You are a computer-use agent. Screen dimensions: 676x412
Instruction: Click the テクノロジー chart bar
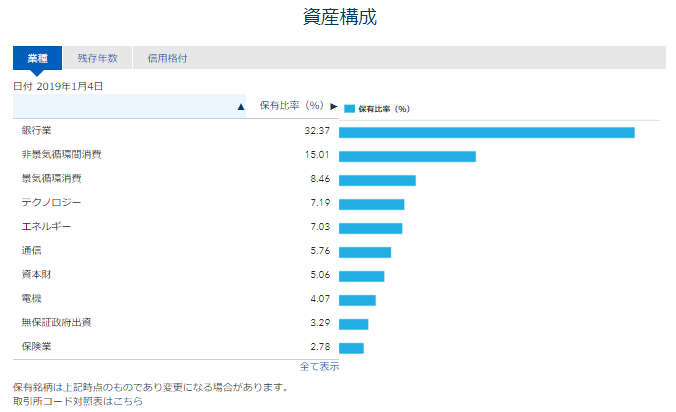pyautogui.click(x=372, y=205)
